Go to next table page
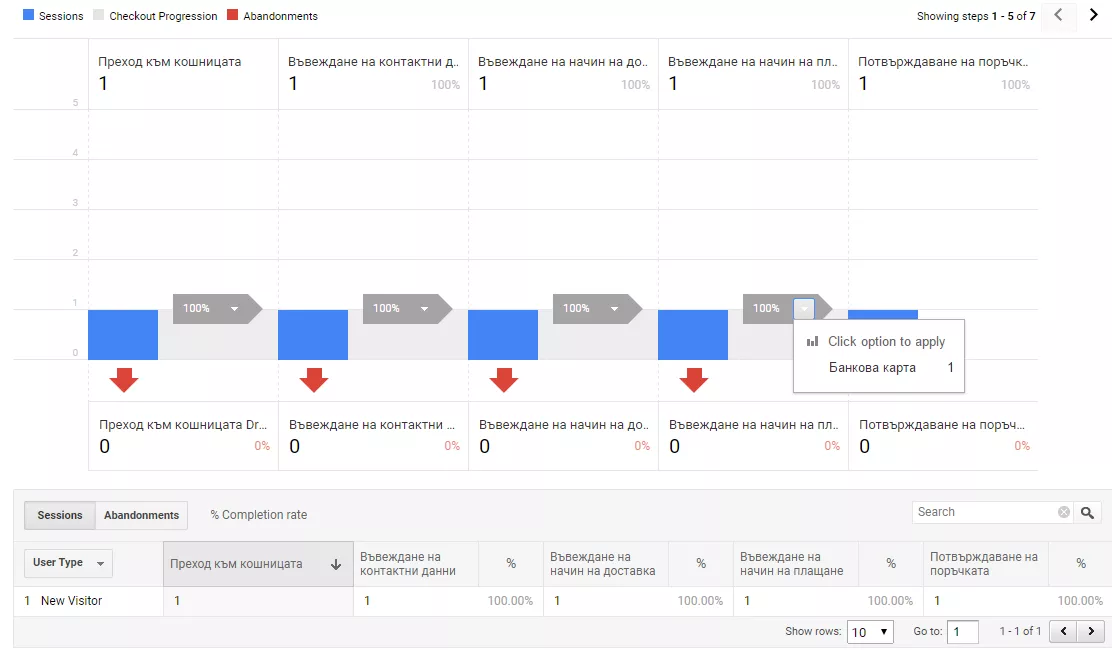 (x=1091, y=631)
